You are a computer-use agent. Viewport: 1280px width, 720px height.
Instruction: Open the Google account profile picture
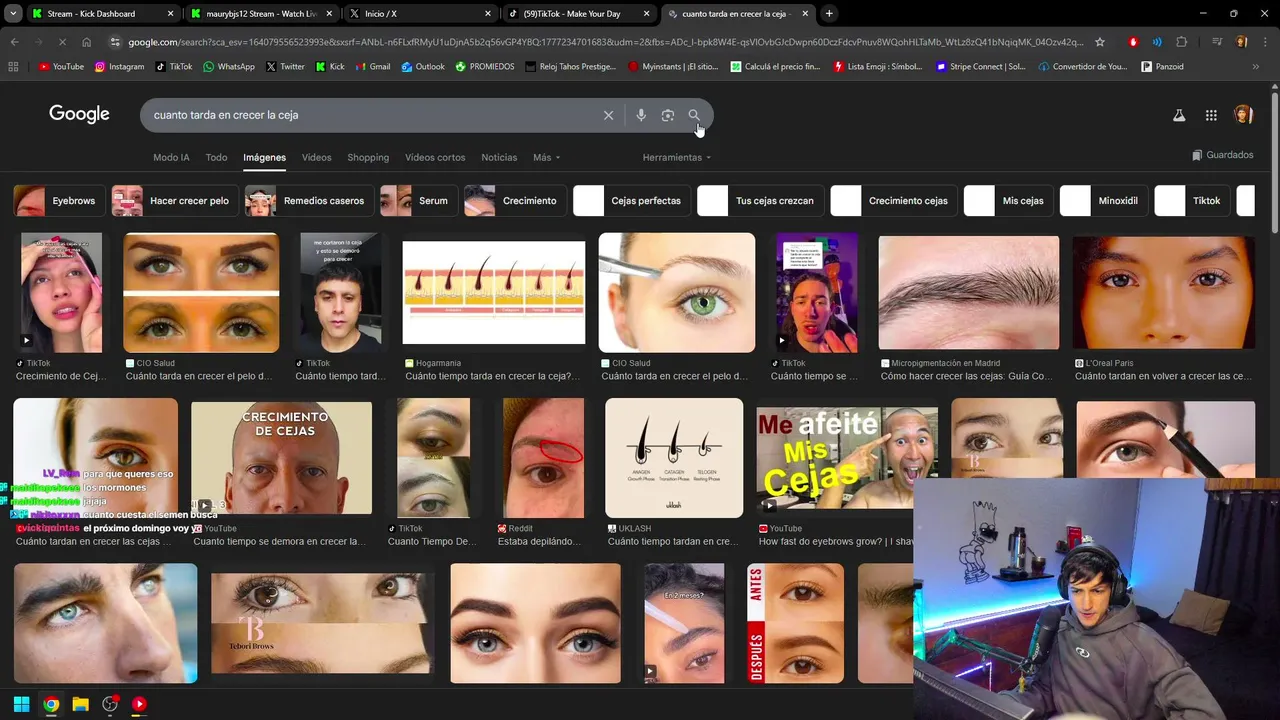coord(1243,115)
